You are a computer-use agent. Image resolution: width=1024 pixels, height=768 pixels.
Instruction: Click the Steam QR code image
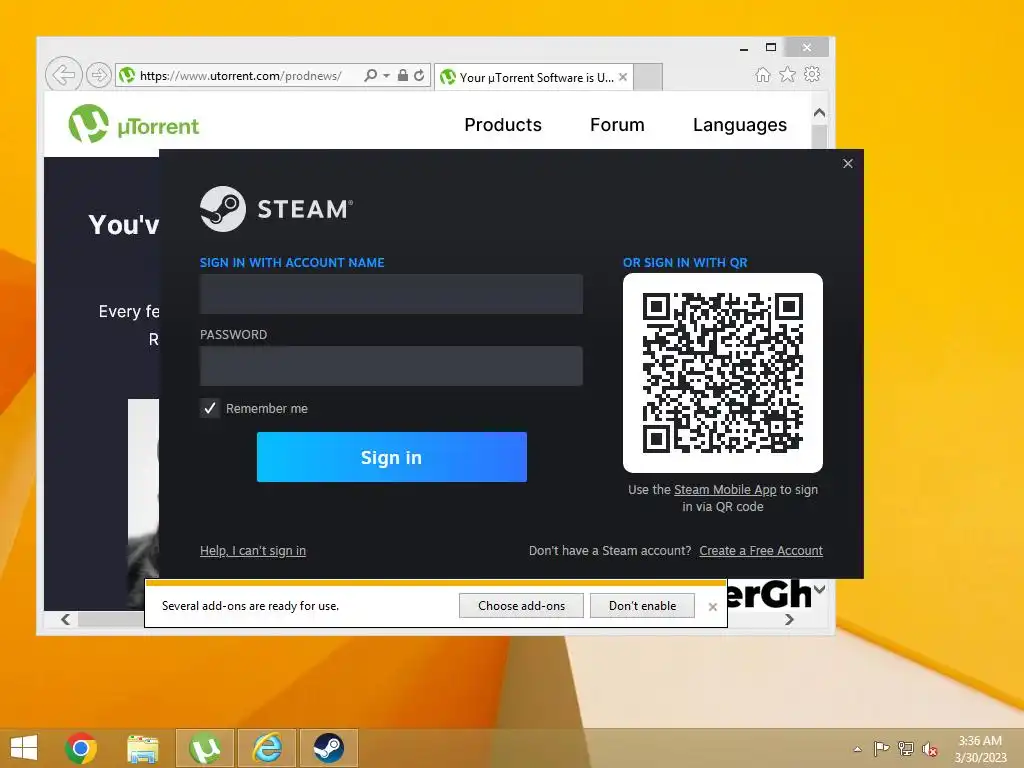tap(723, 373)
